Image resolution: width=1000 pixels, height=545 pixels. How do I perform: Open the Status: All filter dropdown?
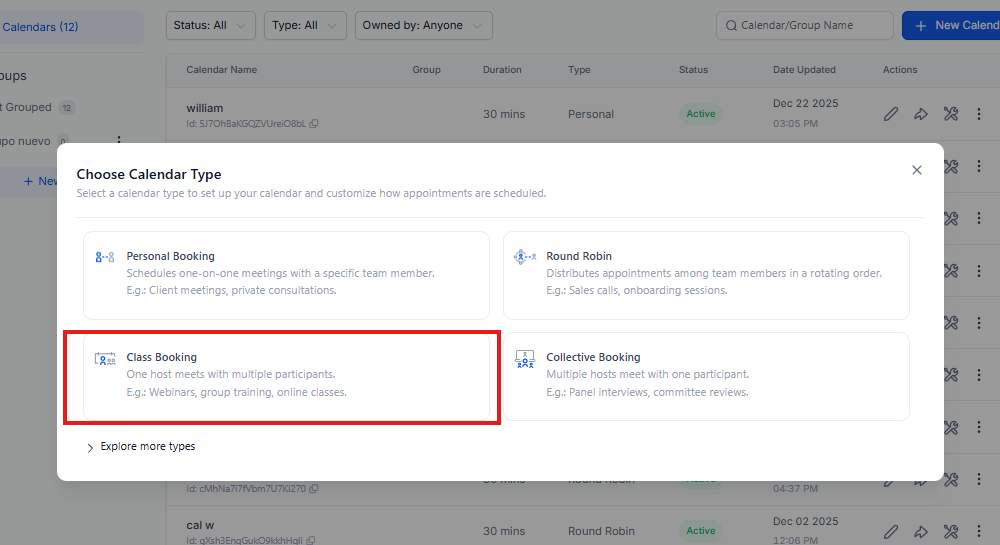pos(210,26)
